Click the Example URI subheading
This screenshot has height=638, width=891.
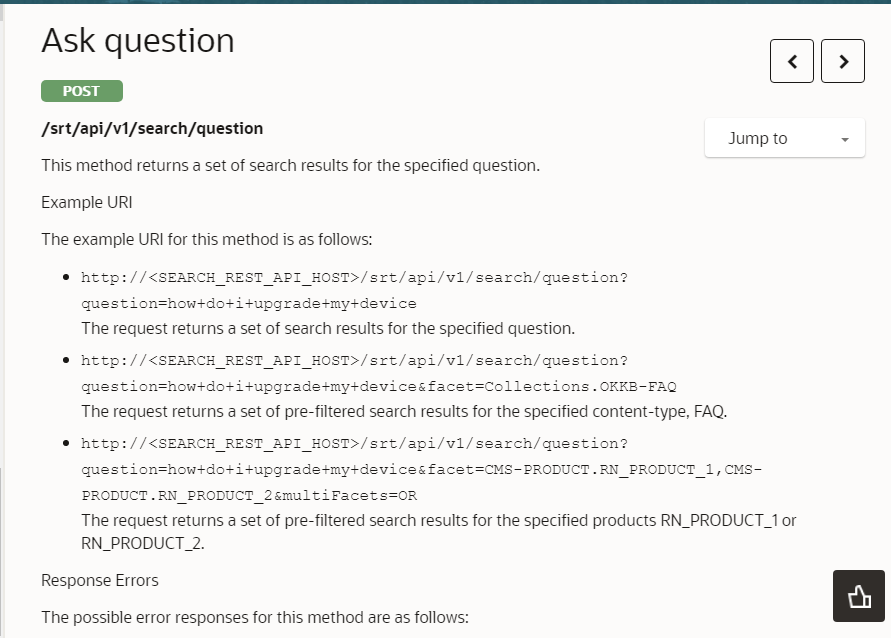[87, 202]
